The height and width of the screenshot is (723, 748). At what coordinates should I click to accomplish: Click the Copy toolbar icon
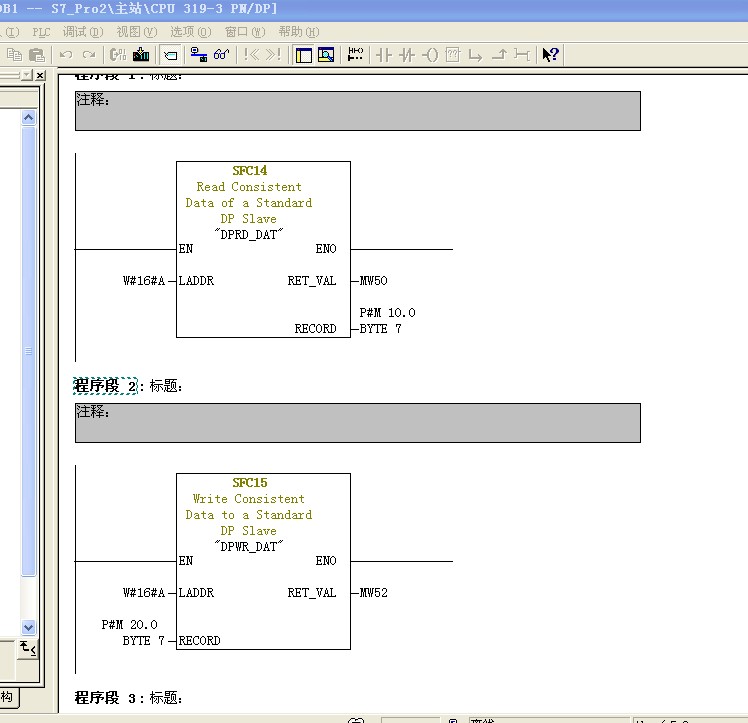tap(14, 55)
